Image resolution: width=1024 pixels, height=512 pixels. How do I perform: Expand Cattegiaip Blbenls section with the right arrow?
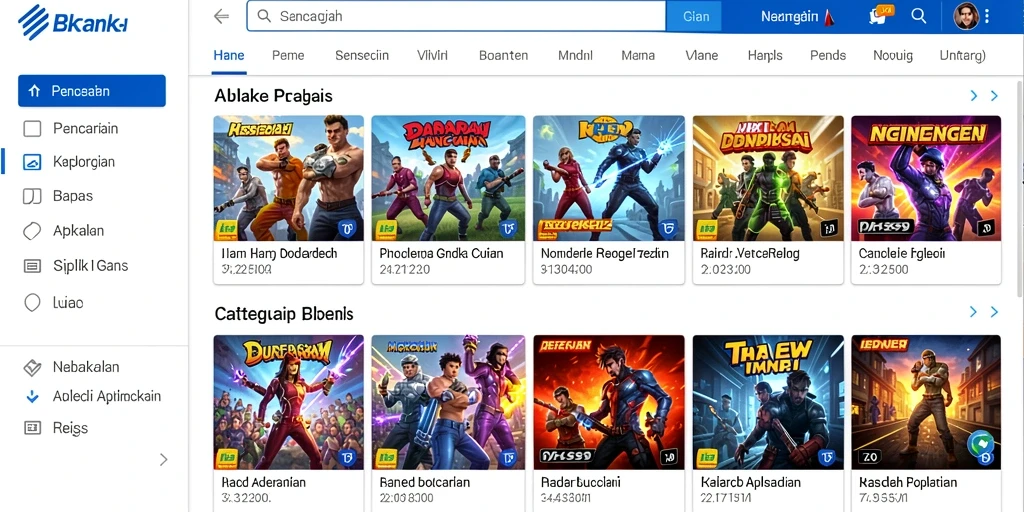(994, 312)
